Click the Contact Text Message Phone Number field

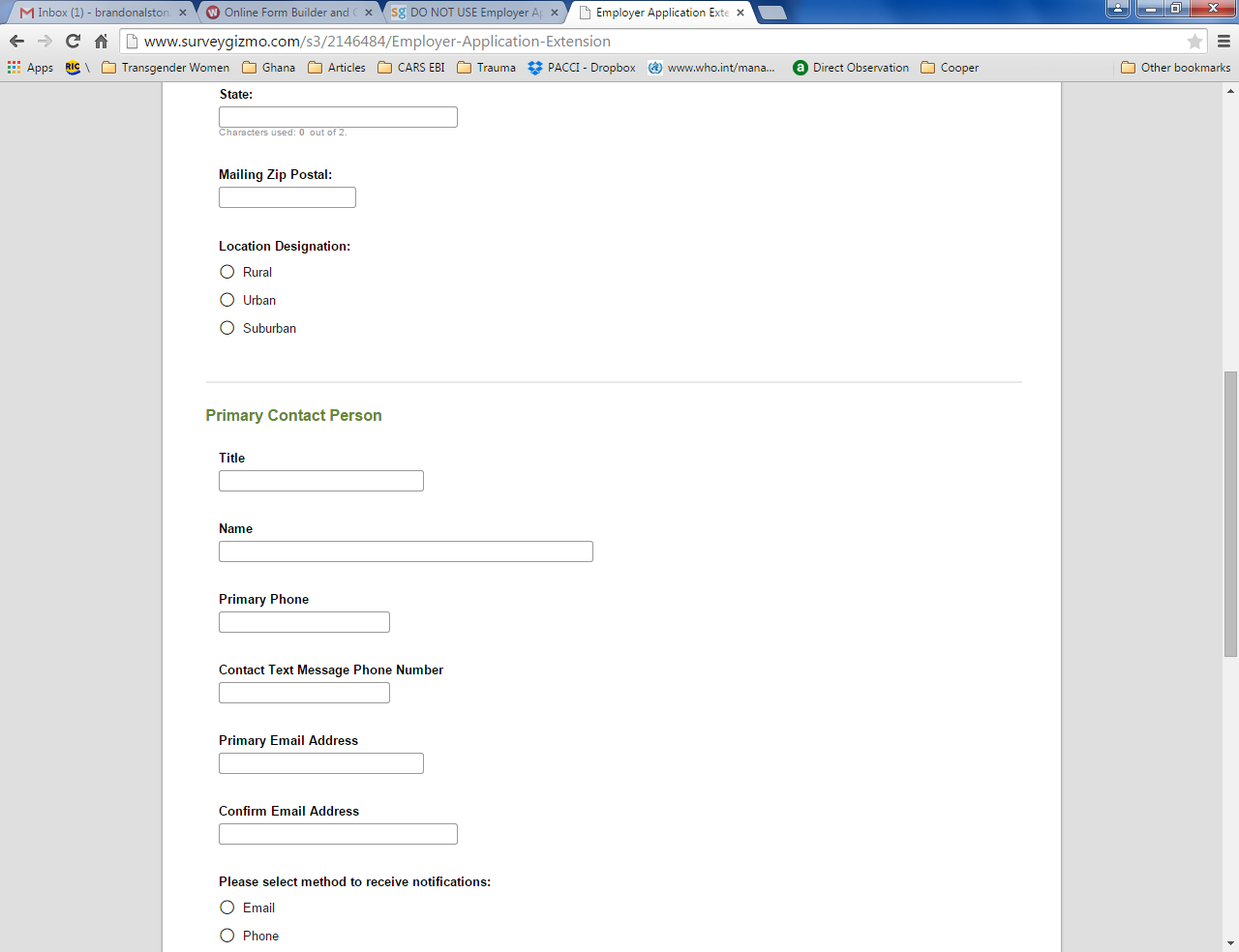(304, 693)
